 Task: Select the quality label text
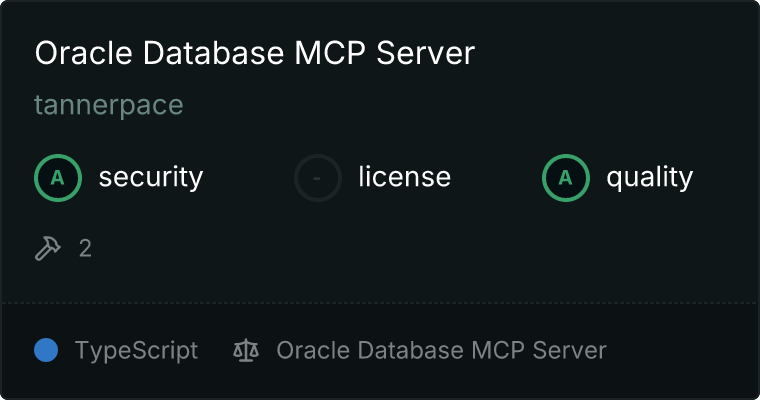[649, 178]
